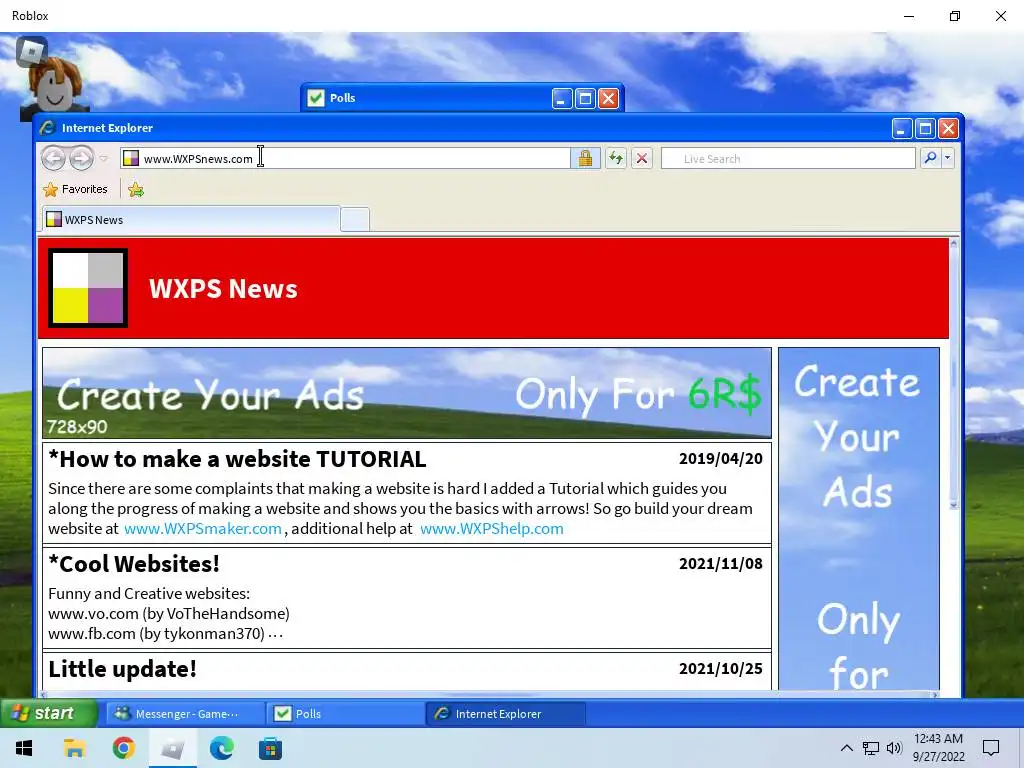Click the date 2021/11/08

point(720,564)
